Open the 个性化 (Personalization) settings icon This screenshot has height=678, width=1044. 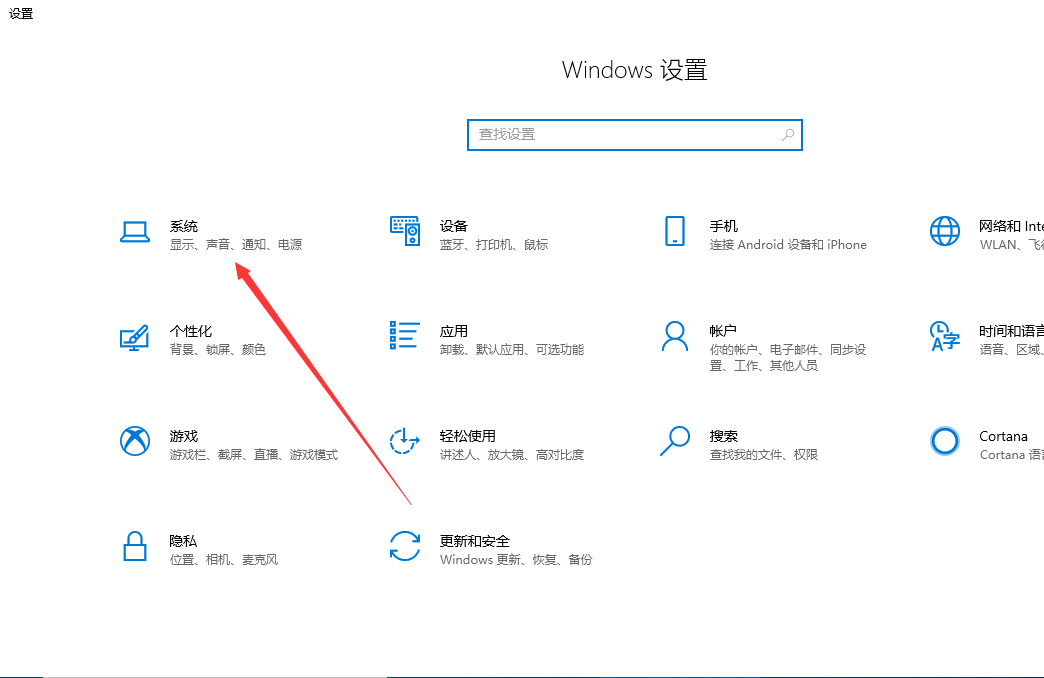tap(135, 337)
